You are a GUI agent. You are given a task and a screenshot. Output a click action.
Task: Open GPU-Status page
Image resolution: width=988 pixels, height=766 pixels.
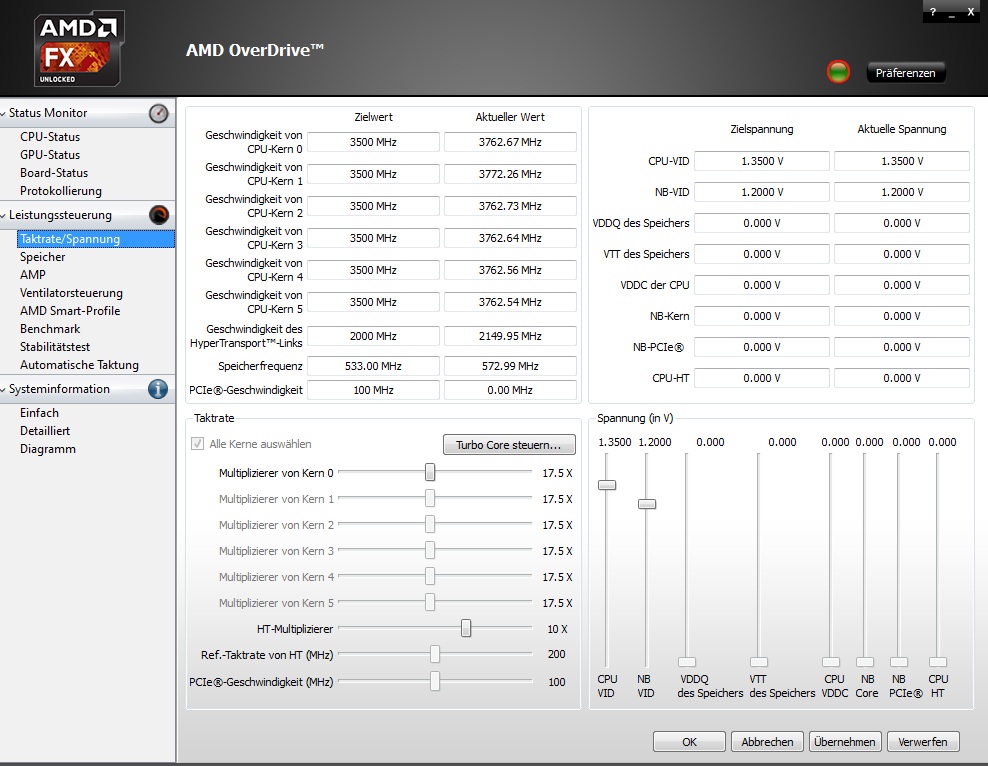pos(50,155)
